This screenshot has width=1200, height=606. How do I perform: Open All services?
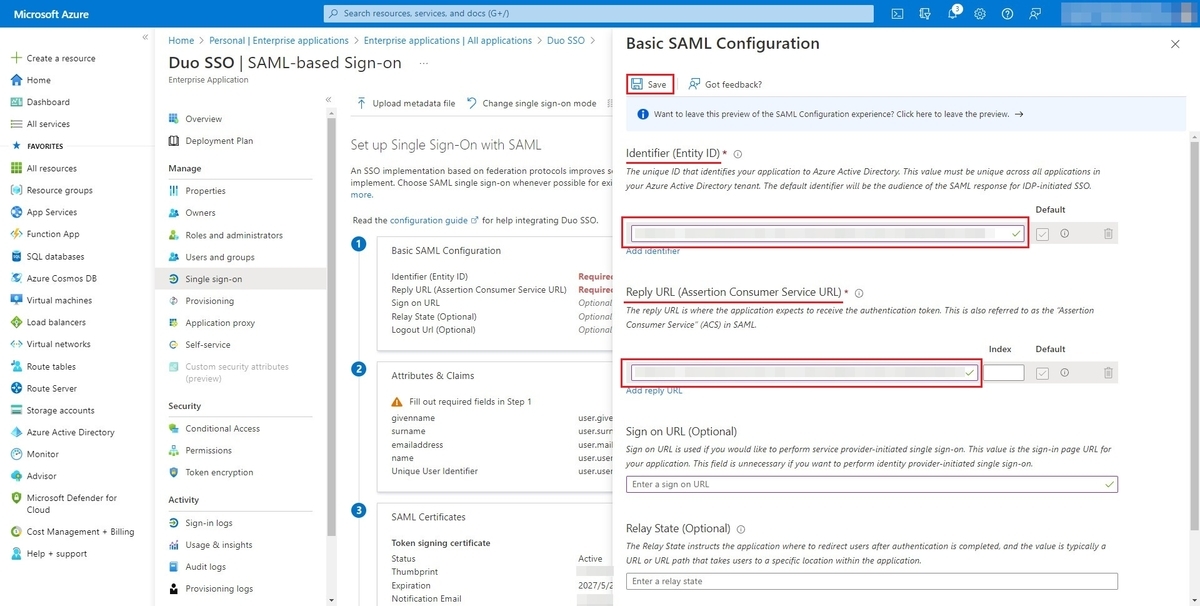pyautogui.click(x=48, y=124)
